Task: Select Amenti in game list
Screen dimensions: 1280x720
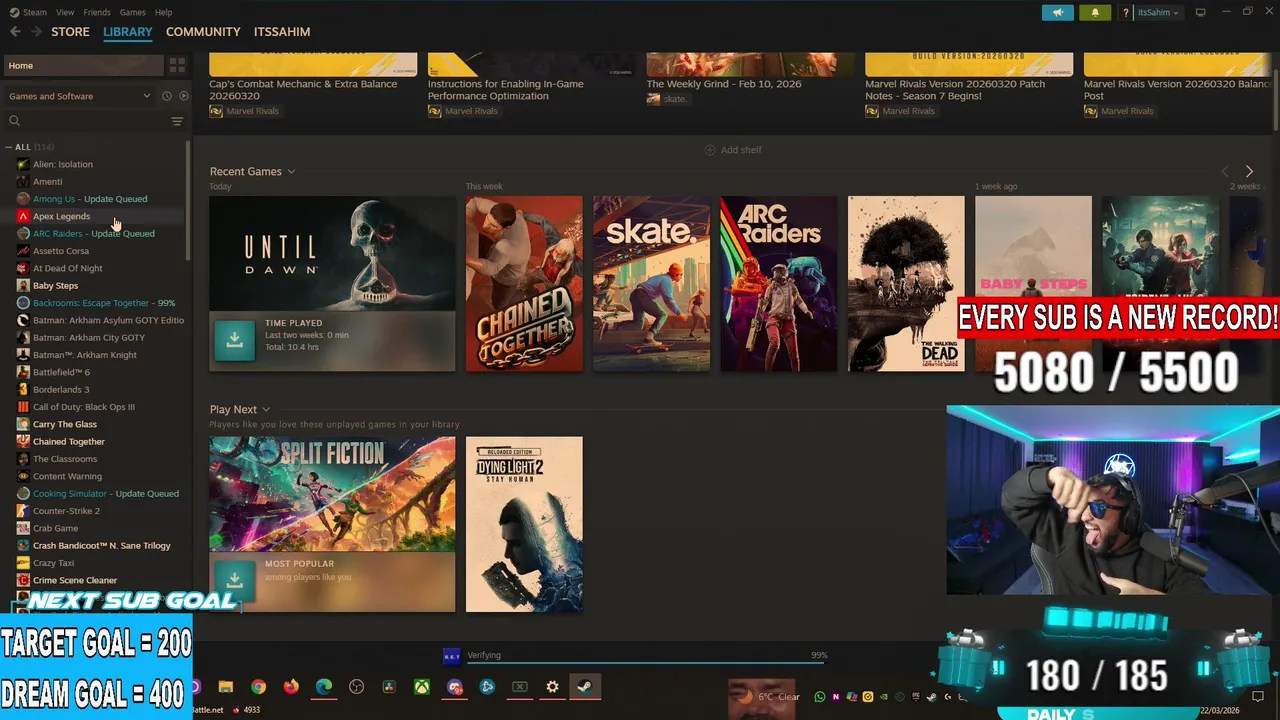Action: 47,181
